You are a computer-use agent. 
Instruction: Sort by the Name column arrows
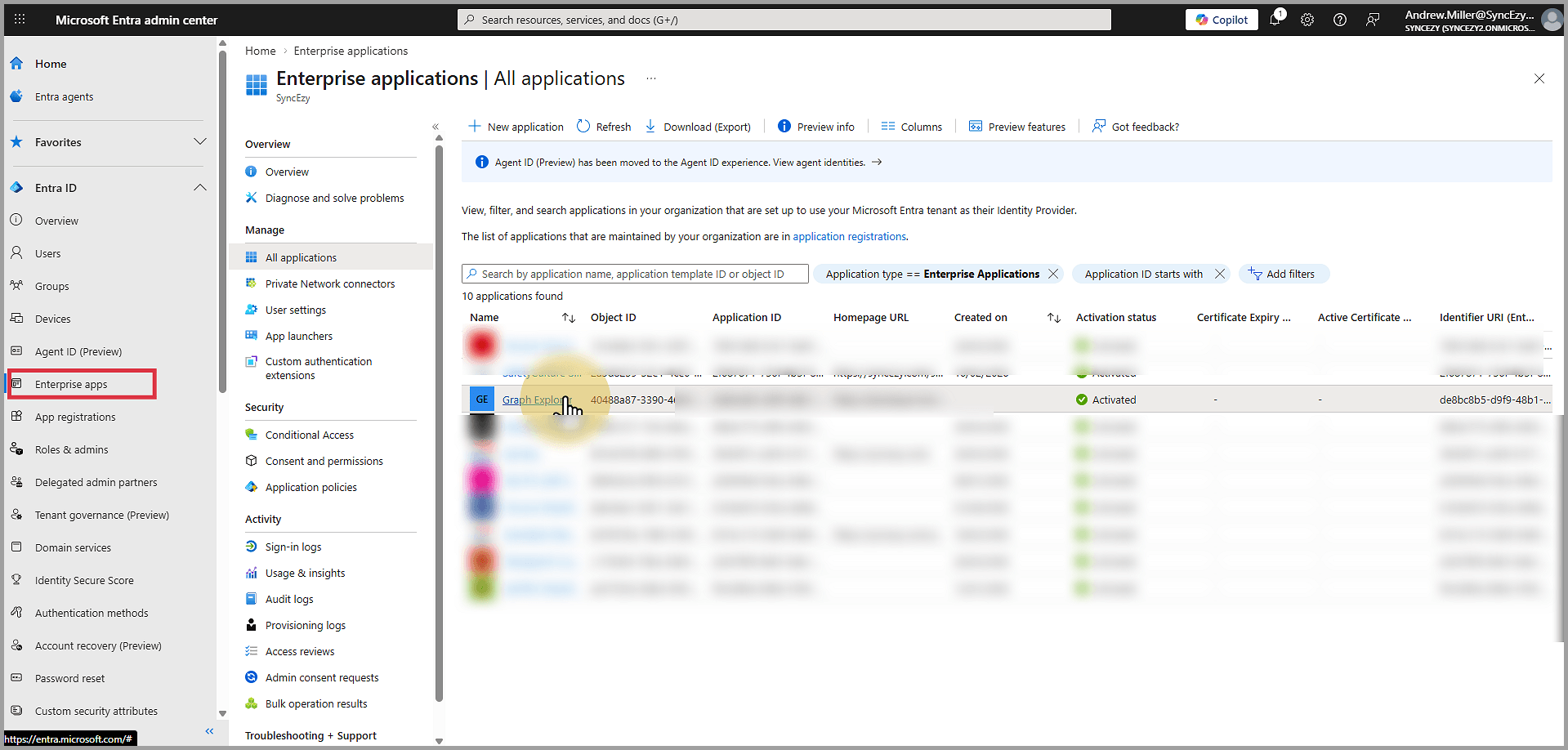569,318
